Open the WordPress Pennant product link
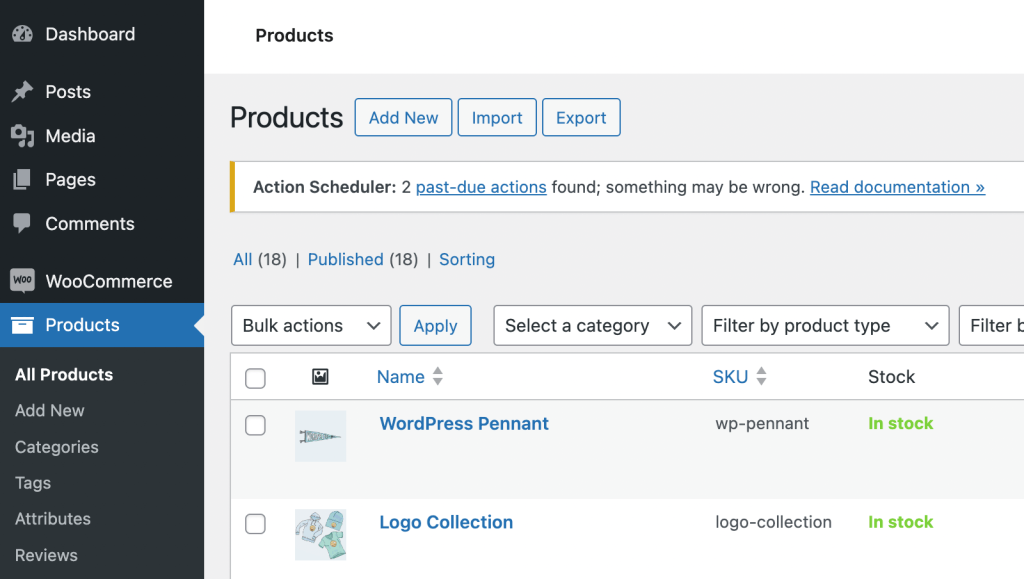Viewport: 1024px width, 579px height. pyautogui.click(x=464, y=424)
